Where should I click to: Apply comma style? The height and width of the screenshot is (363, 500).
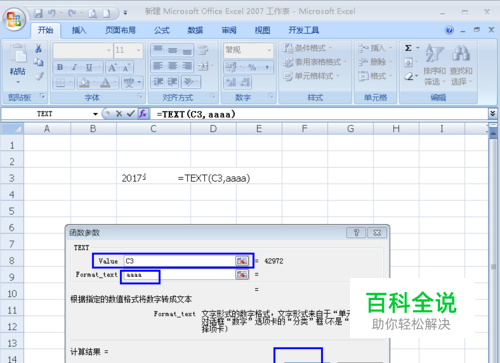pyautogui.click(x=267, y=67)
